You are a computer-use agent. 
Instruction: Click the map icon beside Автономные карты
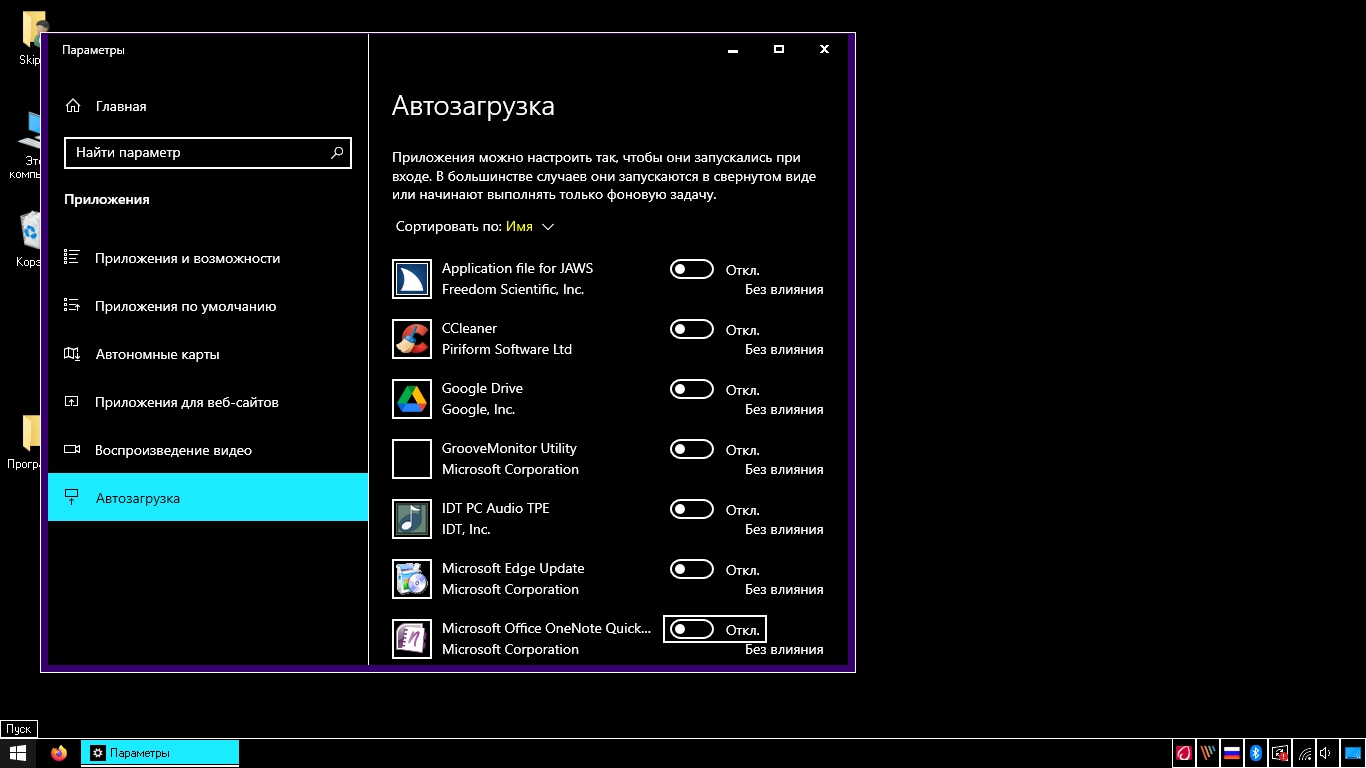[x=72, y=354]
